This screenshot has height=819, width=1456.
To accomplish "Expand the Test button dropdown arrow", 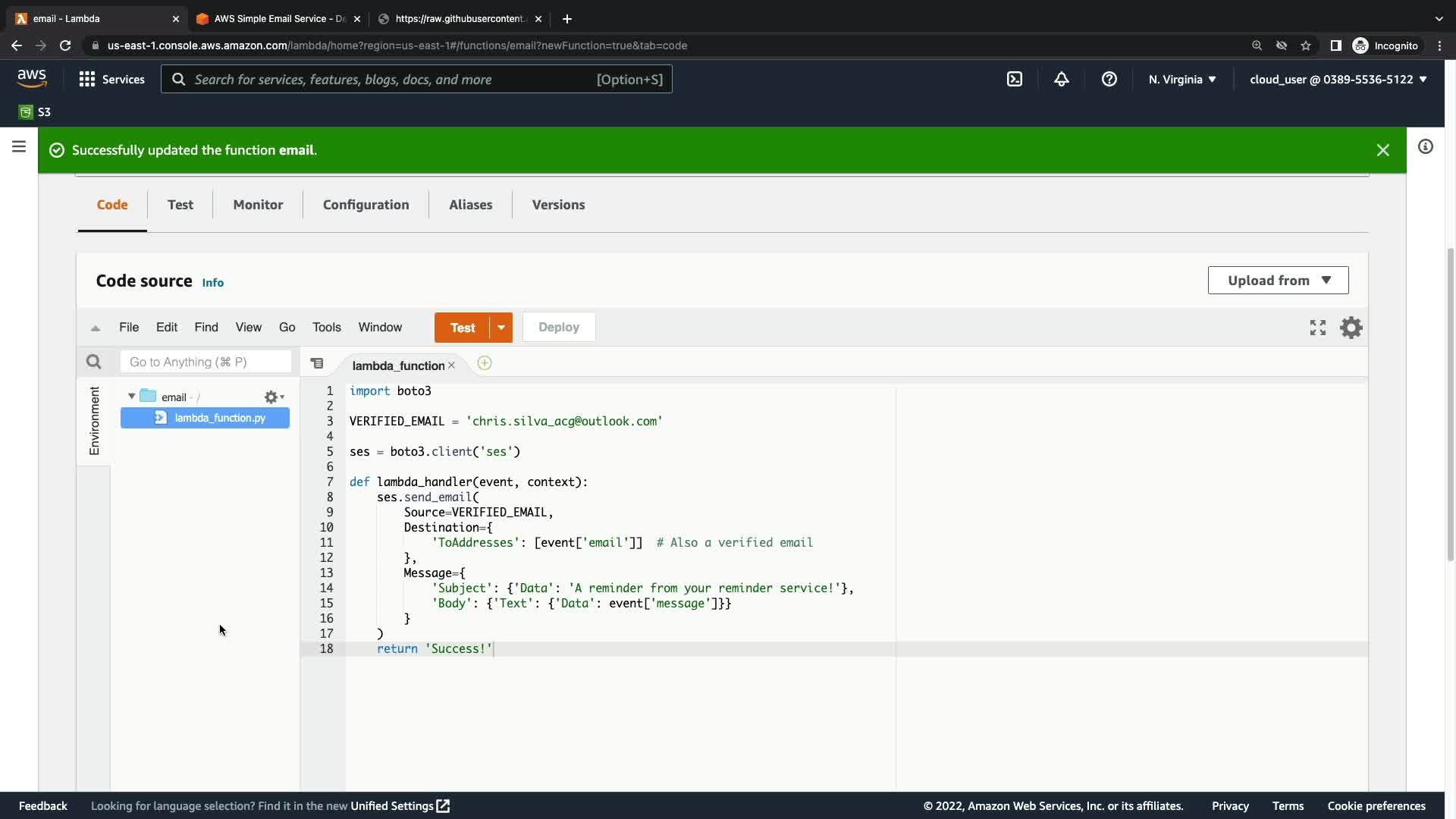I will [x=501, y=328].
